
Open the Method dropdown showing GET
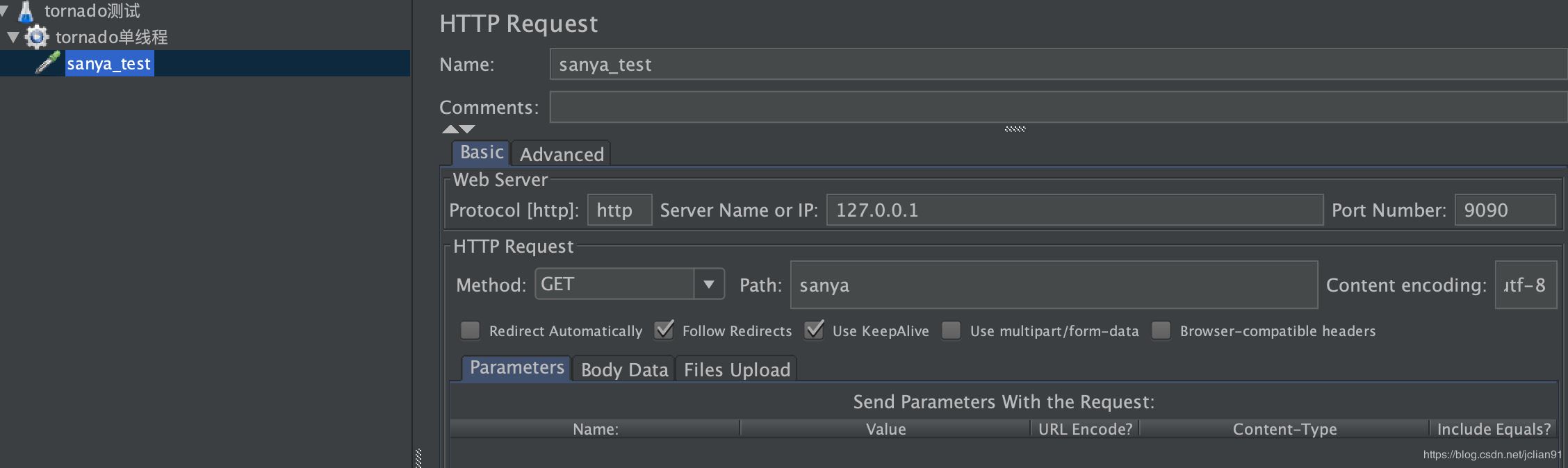tap(708, 284)
